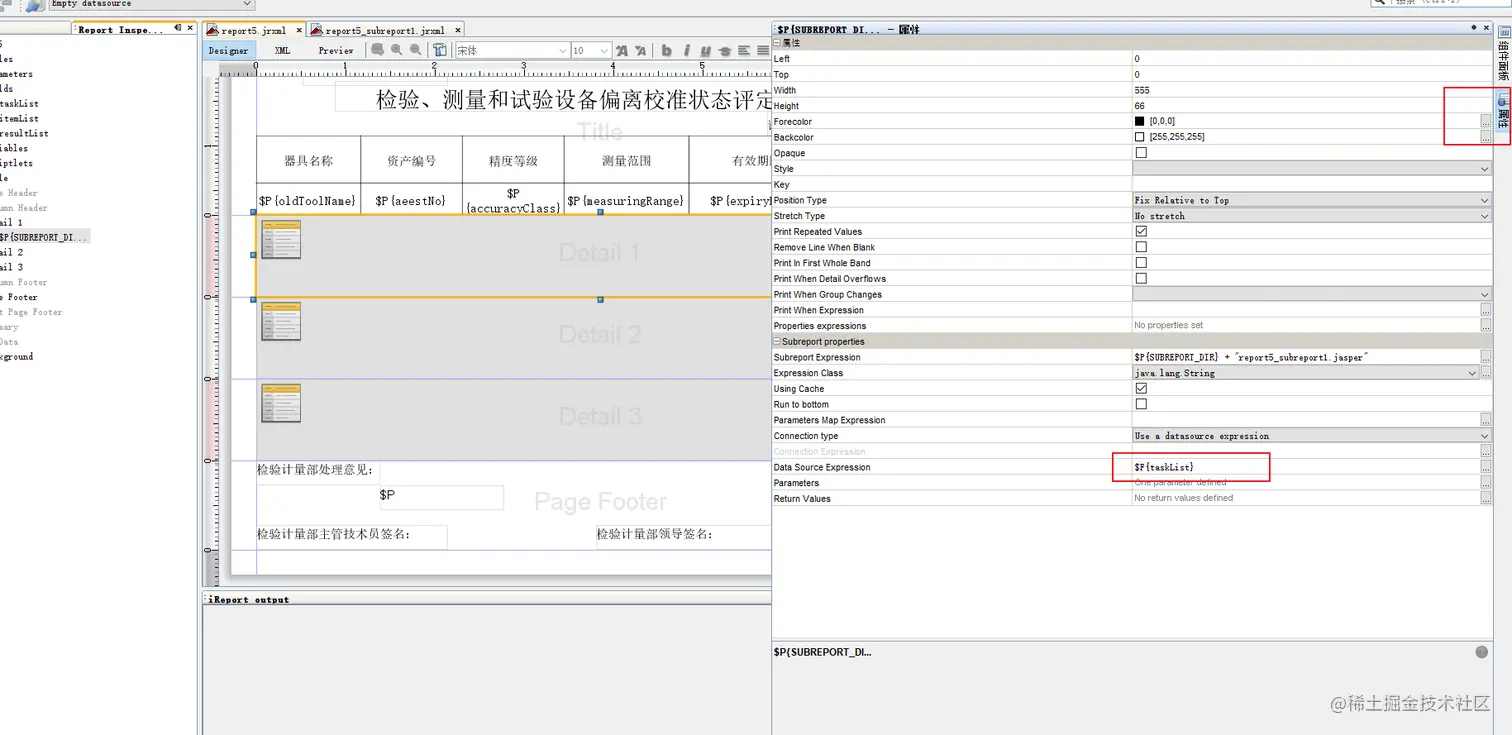Select the Bold formatting icon

666,50
